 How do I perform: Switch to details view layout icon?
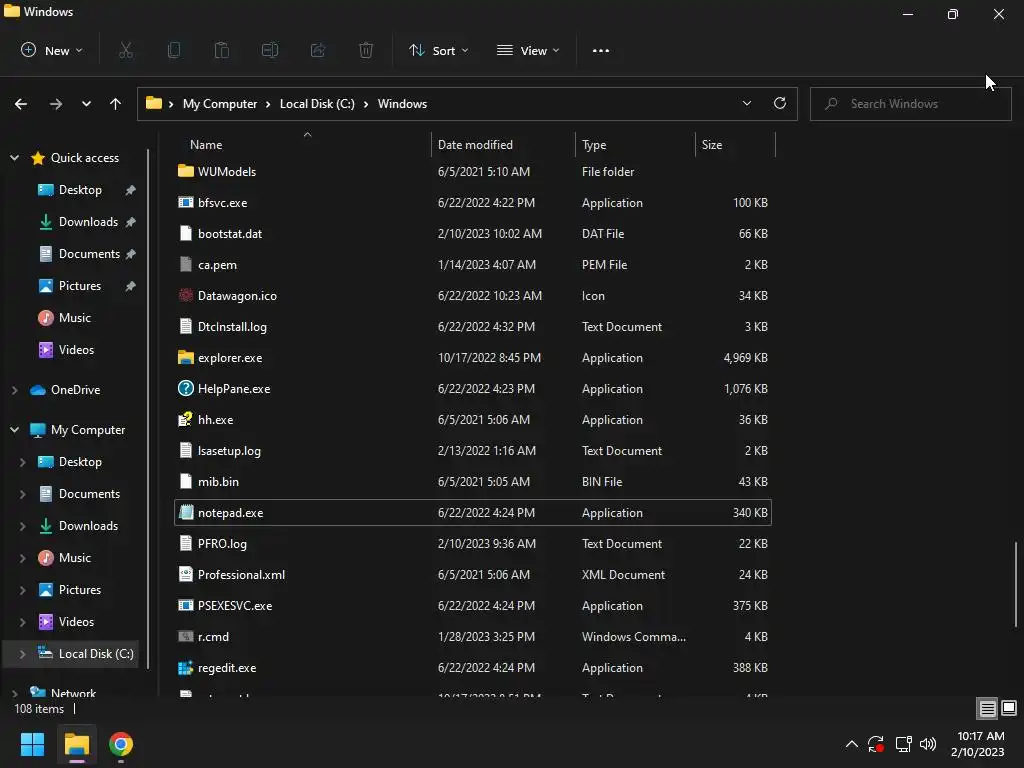click(x=987, y=708)
